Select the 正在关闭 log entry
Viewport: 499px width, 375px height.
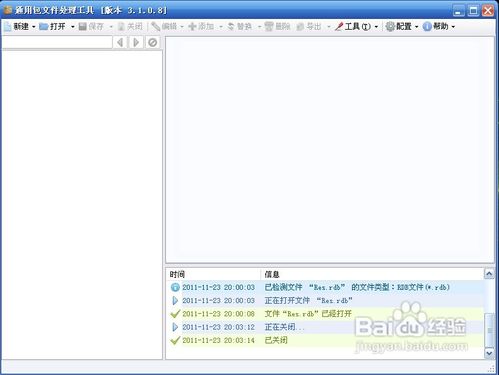coord(326,327)
